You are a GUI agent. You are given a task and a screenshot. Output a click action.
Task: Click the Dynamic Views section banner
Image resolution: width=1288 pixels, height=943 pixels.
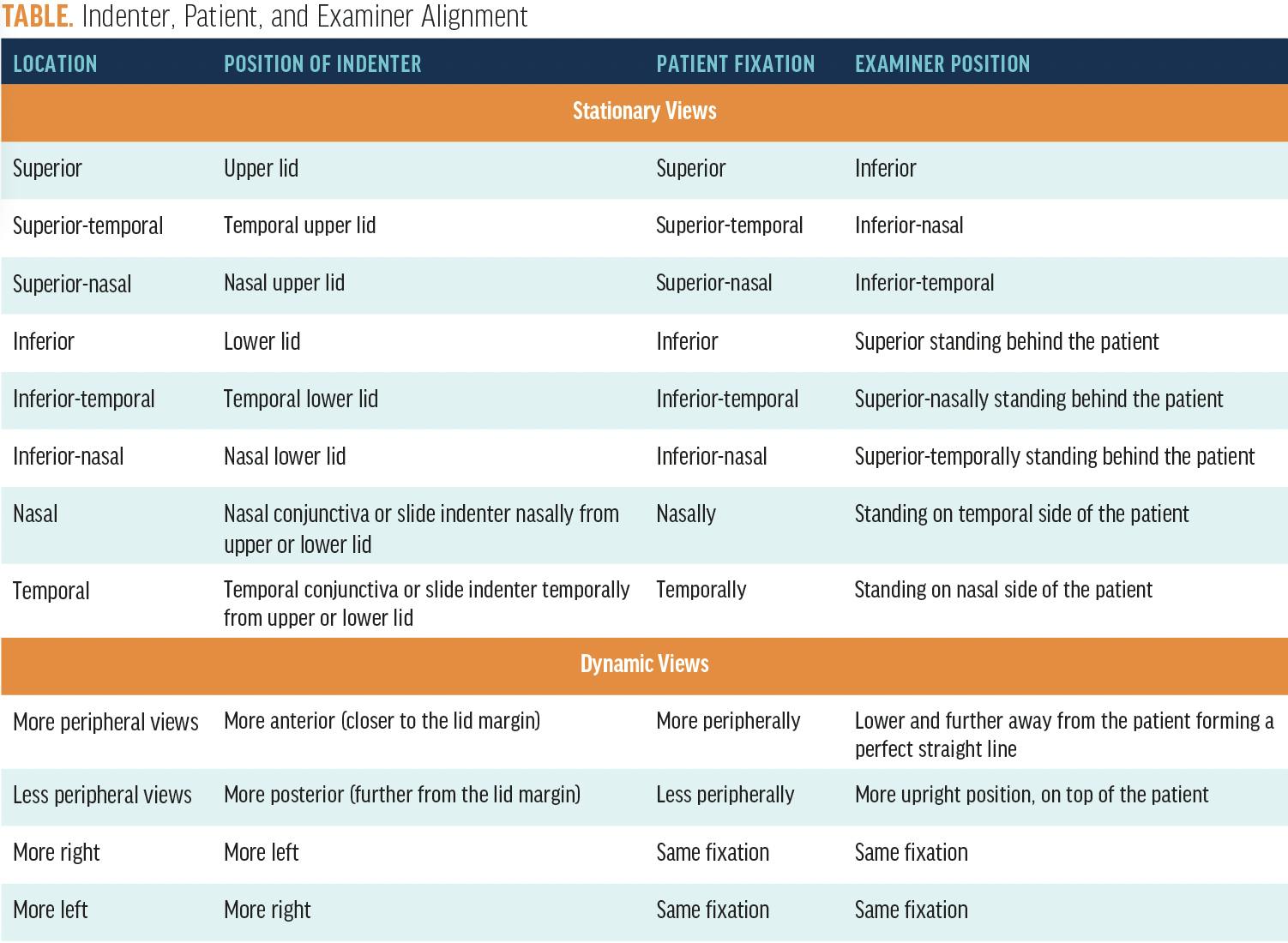(x=644, y=664)
